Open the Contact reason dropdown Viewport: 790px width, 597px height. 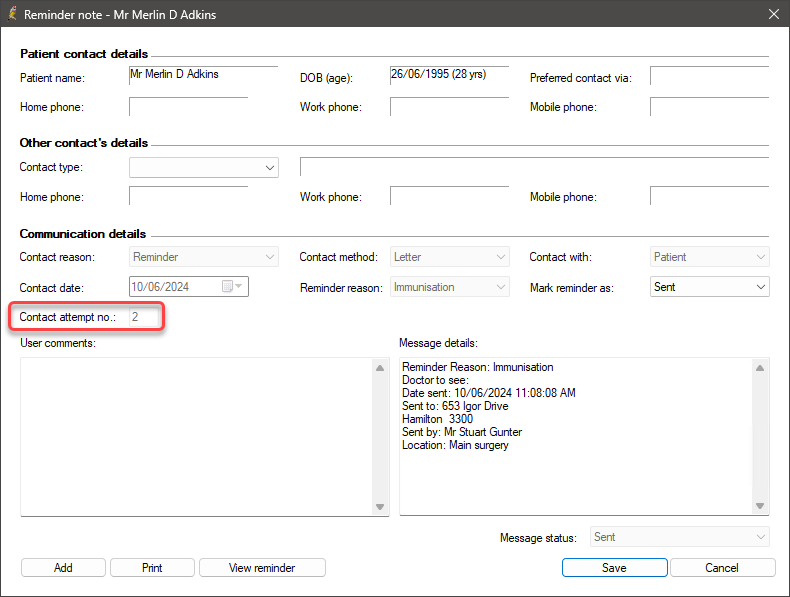[204, 257]
